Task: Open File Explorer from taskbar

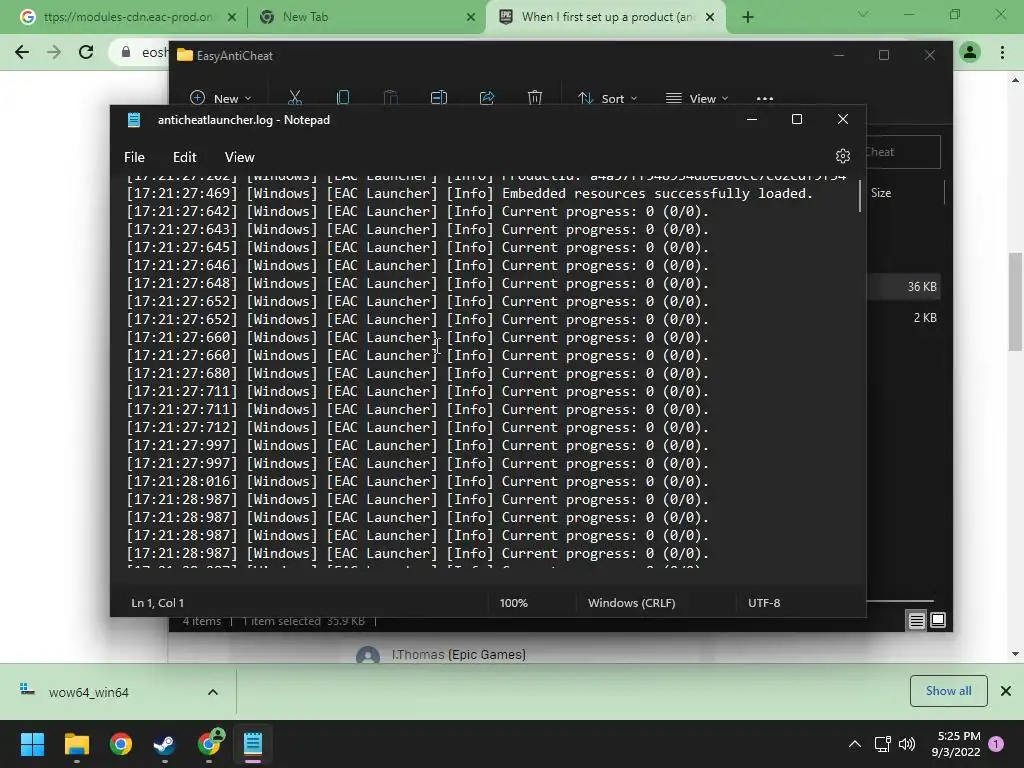Action: click(76, 744)
